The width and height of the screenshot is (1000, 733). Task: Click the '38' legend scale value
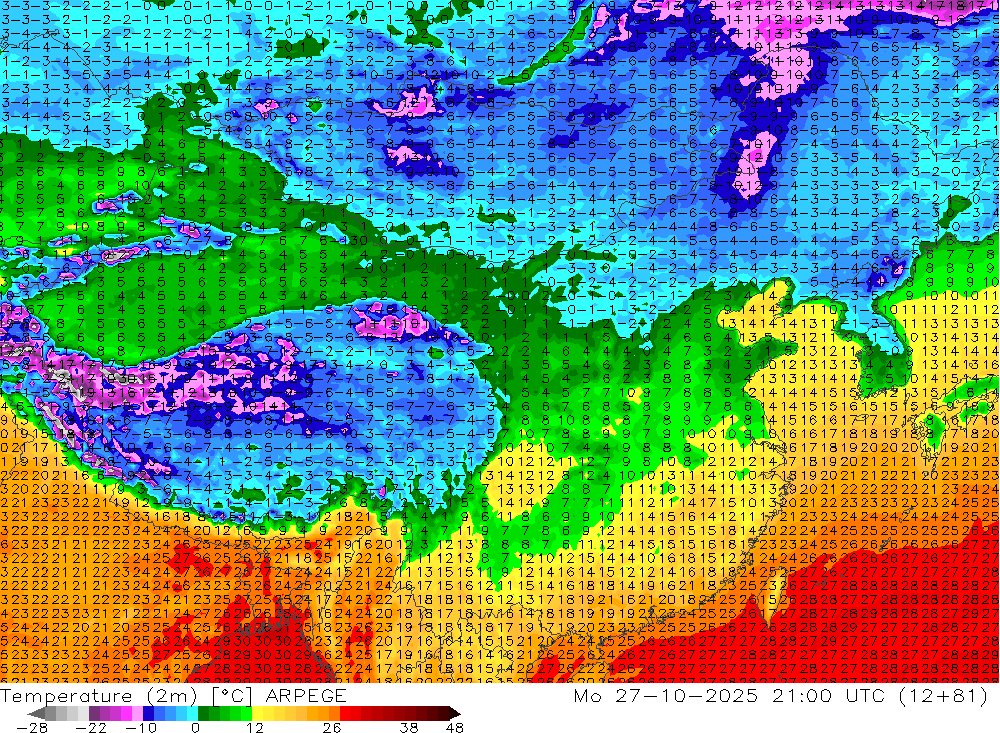[x=409, y=727]
